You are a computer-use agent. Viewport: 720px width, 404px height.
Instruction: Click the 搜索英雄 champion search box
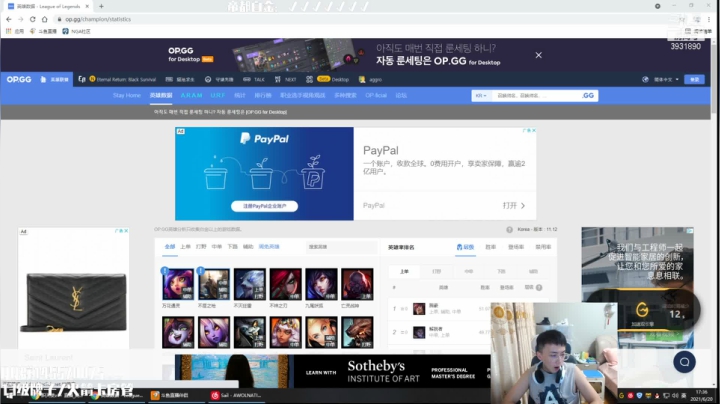point(342,247)
